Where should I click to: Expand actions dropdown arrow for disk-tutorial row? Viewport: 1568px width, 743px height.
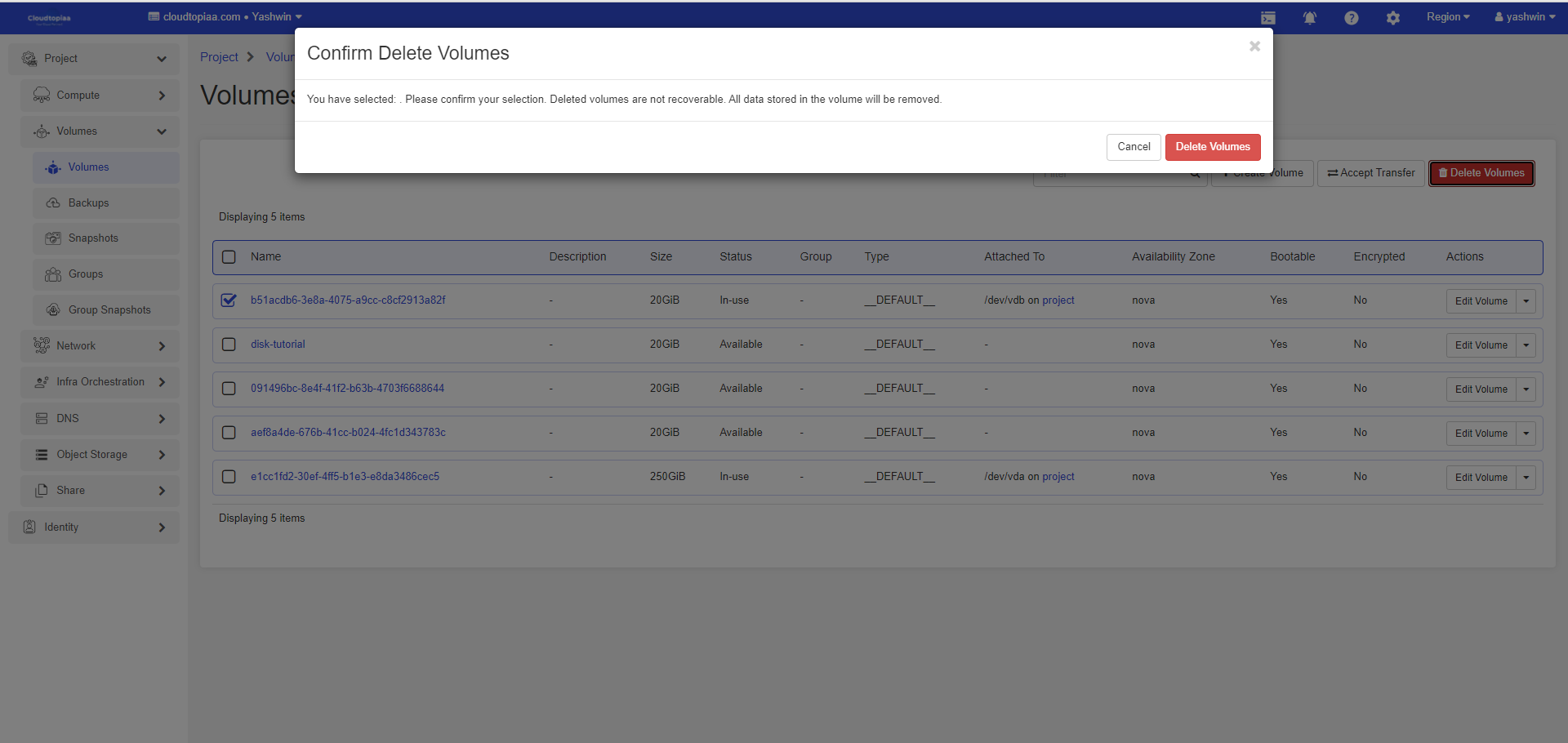click(1526, 345)
